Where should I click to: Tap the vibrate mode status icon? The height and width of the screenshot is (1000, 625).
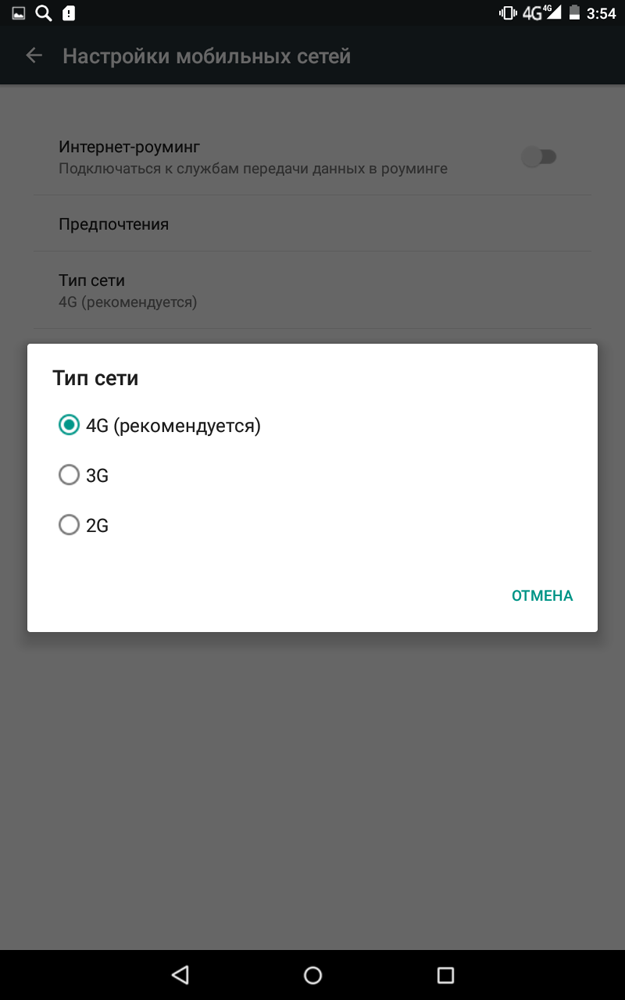pyautogui.click(x=508, y=13)
